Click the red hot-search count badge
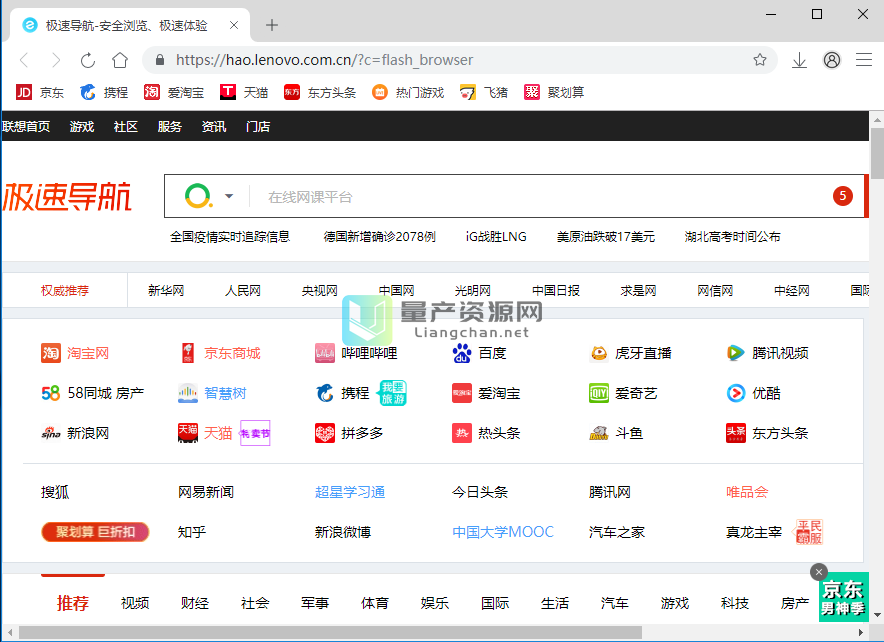The height and width of the screenshot is (642, 884). tap(842, 196)
